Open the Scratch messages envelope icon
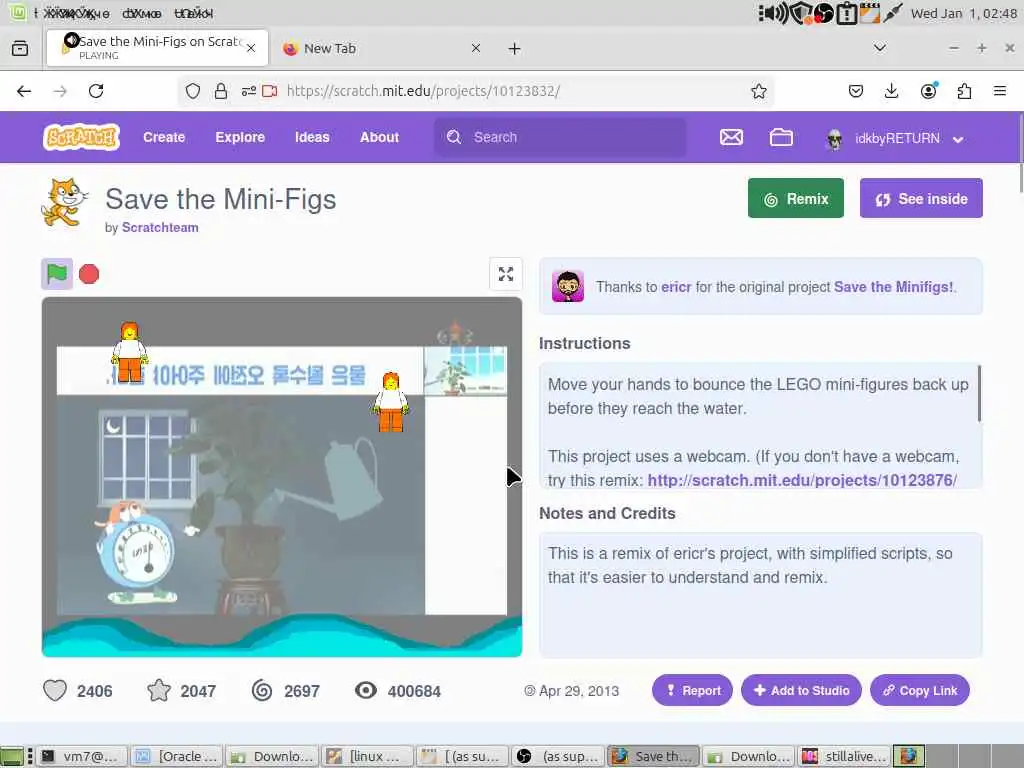Viewport: 1024px width, 768px height. click(731, 137)
